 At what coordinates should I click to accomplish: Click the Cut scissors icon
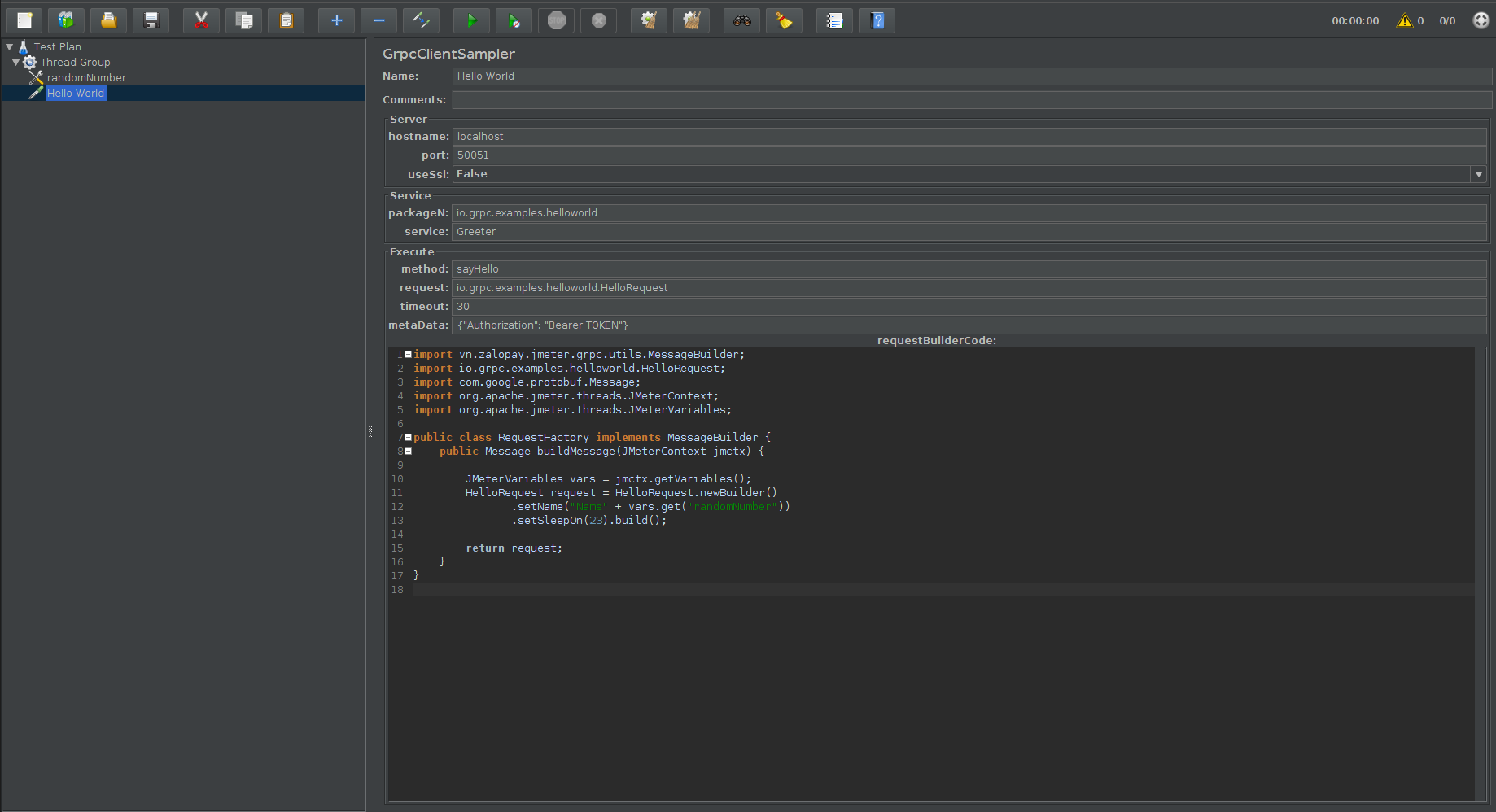tap(201, 20)
